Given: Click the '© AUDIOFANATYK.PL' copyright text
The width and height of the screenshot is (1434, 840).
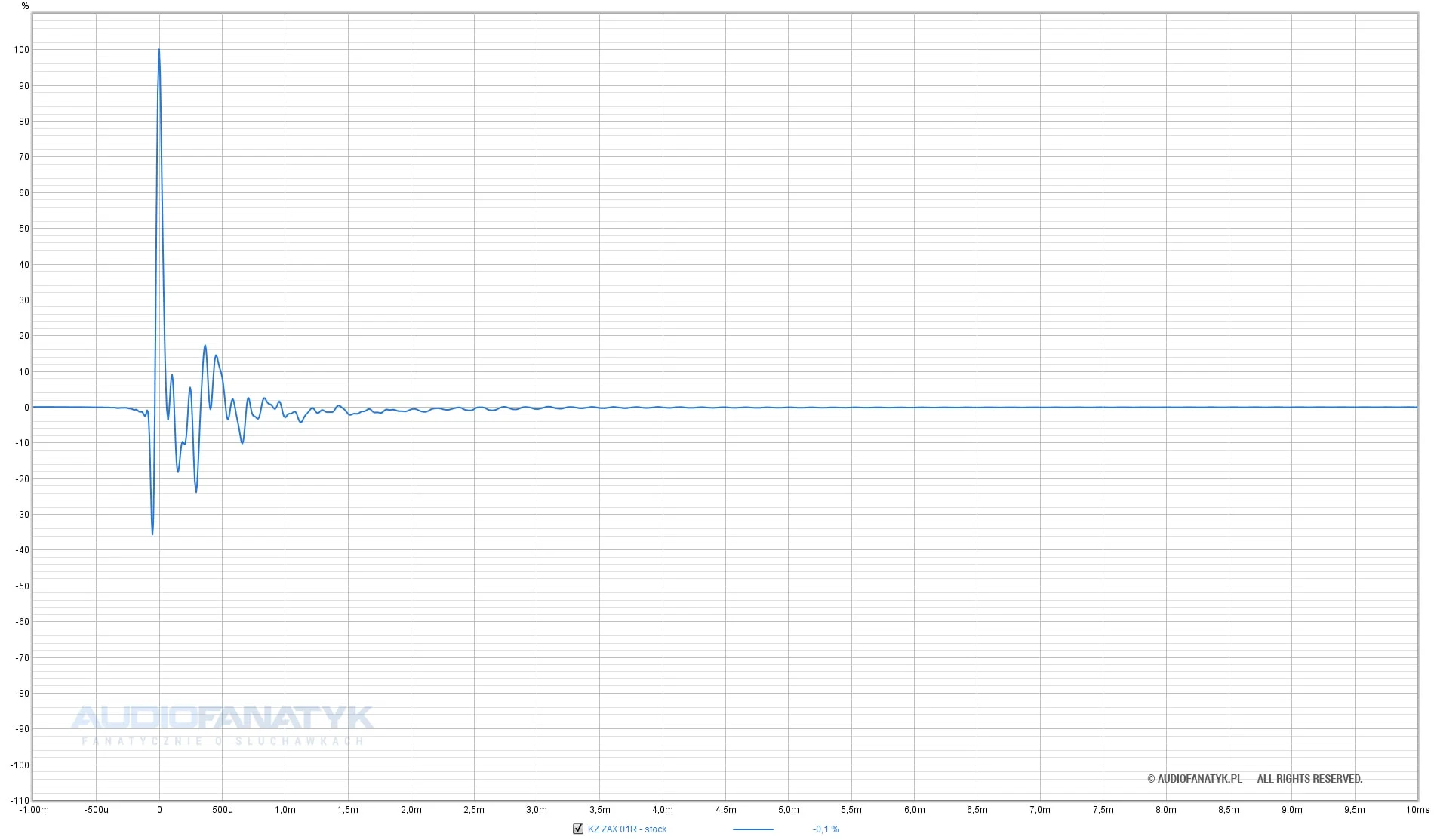Looking at the screenshot, I should coord(1194,779).
